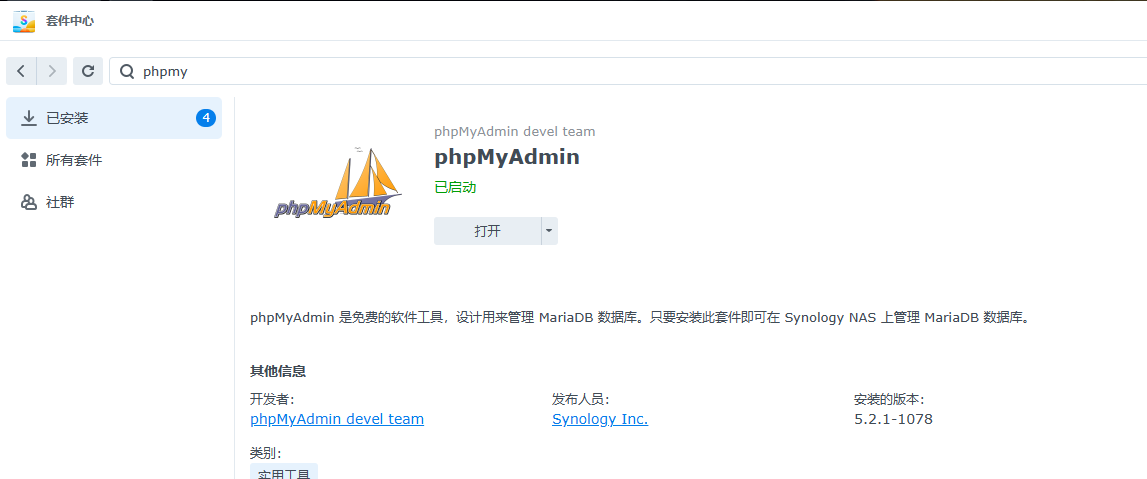The image size is (1147, 479).
Task: Click the 打开 open button
Action: coord(487,231)
